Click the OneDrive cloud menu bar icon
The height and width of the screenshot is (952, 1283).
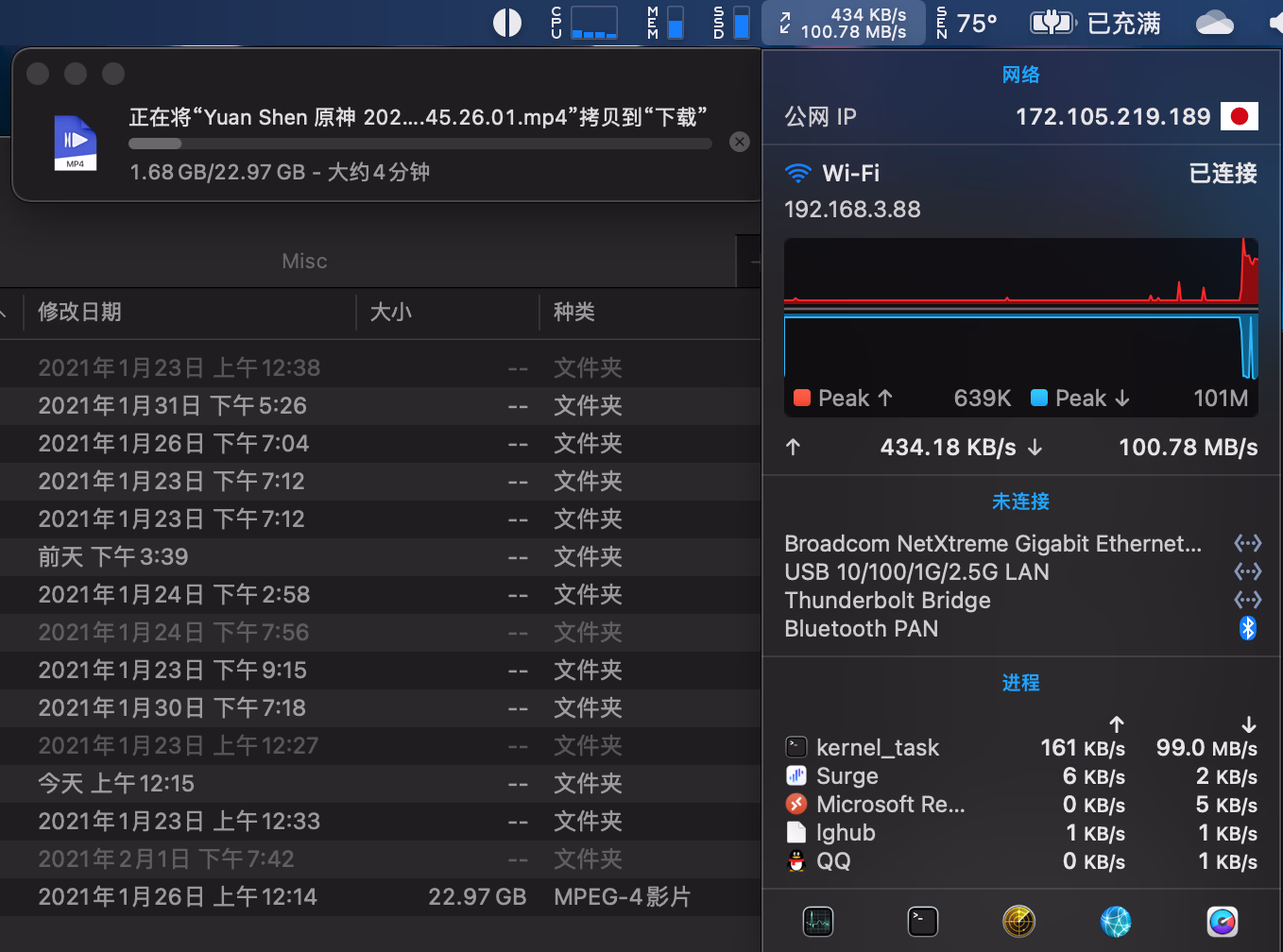click(1214, 23)
